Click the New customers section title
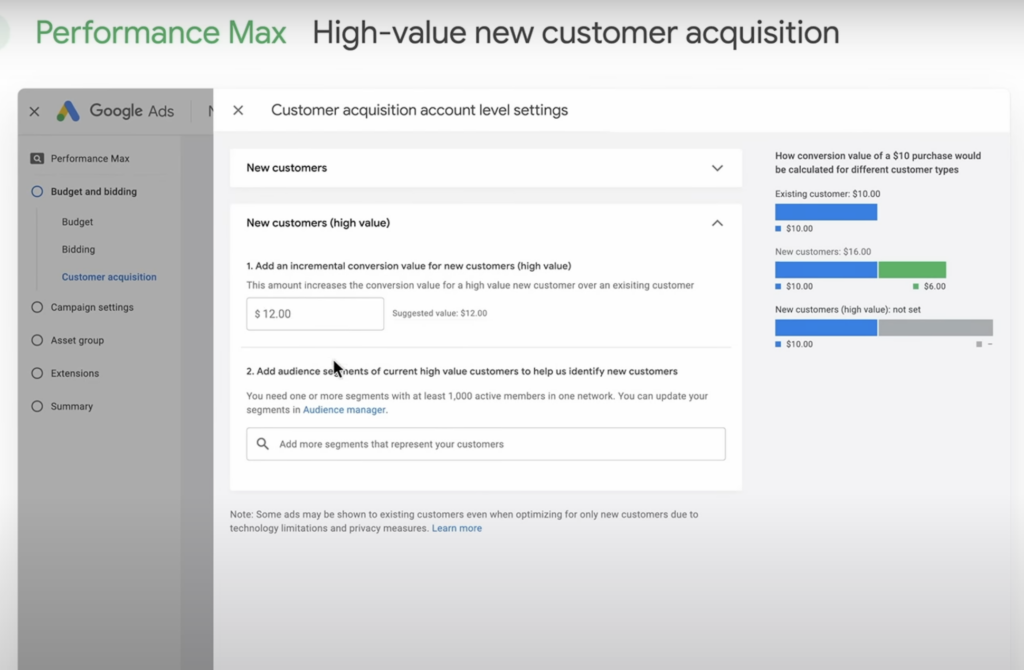Screen dimensions: 1024x670 (287, 168)
